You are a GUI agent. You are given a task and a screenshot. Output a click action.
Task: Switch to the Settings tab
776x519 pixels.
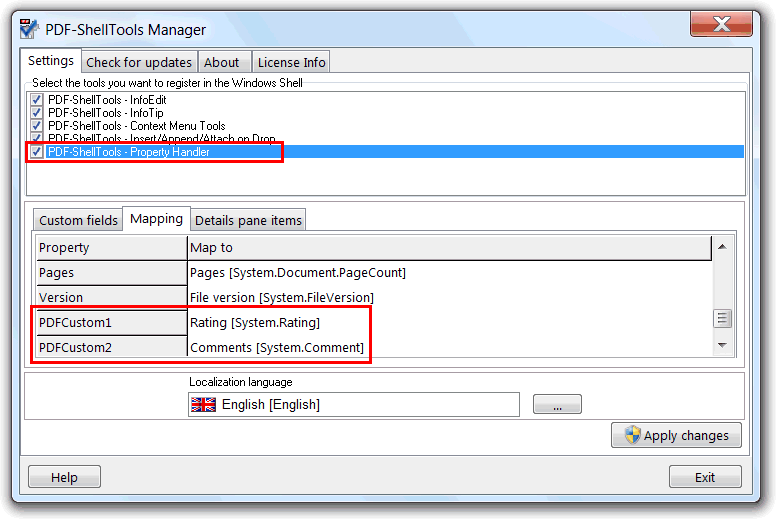[51, 61]
